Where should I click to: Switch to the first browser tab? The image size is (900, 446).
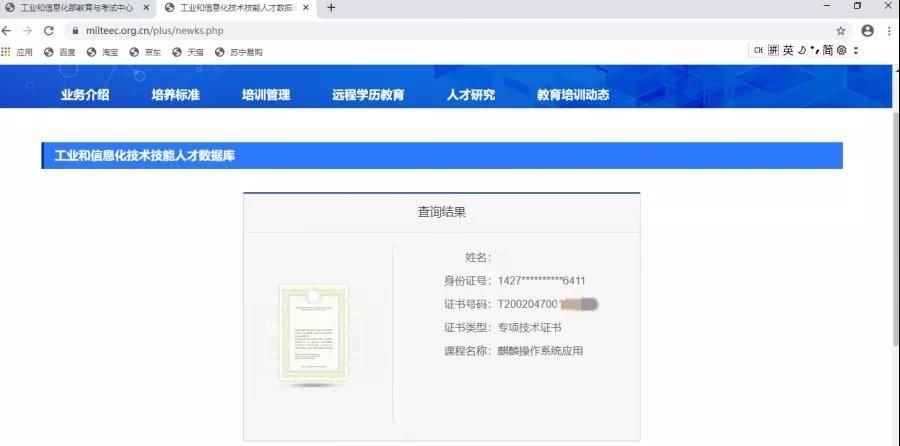point(75,8)
